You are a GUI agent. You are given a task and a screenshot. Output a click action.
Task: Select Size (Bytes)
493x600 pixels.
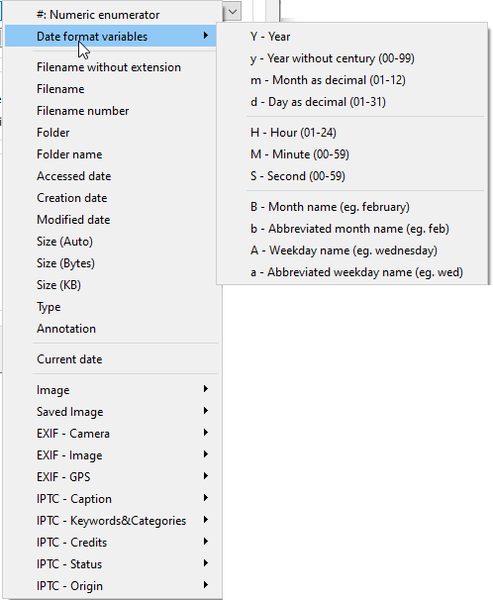point(113,263)
